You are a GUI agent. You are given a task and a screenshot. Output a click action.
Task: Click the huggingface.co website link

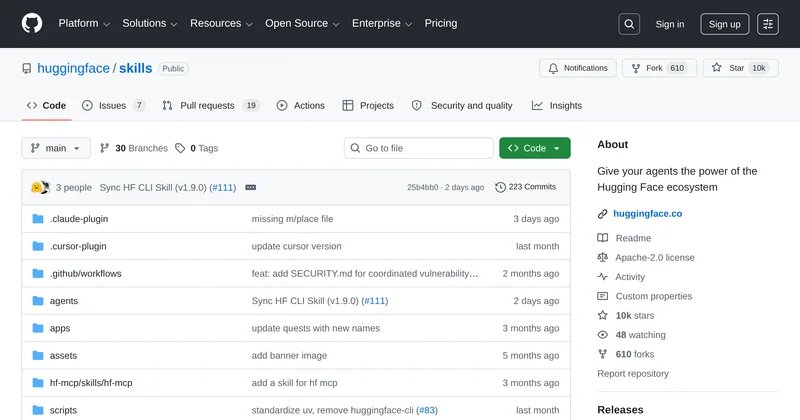tap(647, 214)
